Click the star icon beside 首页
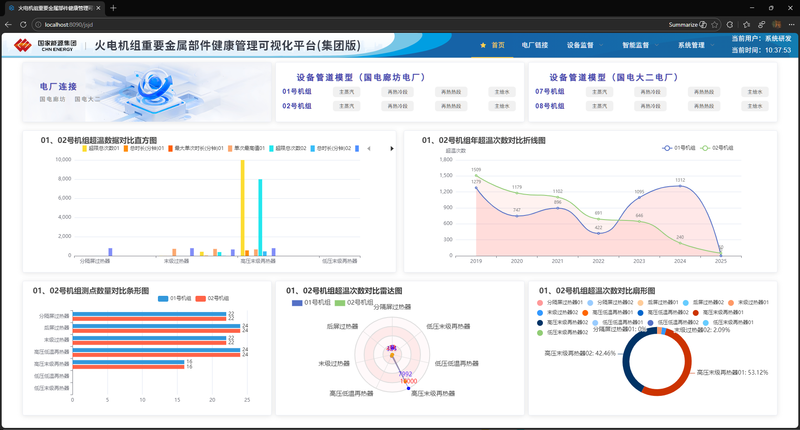The height and width of the screenshot is (430, 800). [x=484, y=45]
